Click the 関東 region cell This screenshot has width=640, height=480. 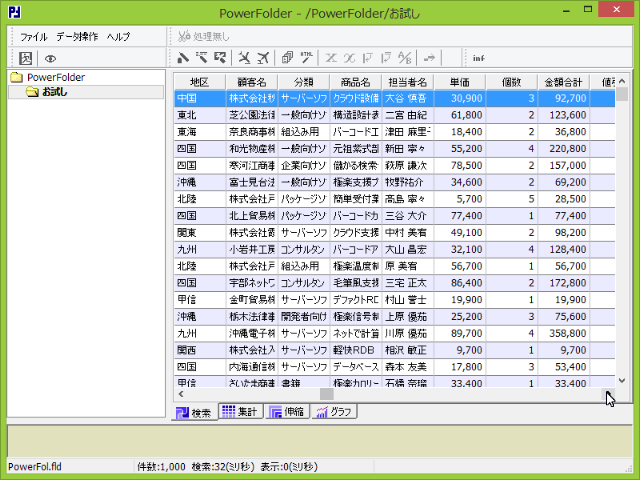click(200, 233)
